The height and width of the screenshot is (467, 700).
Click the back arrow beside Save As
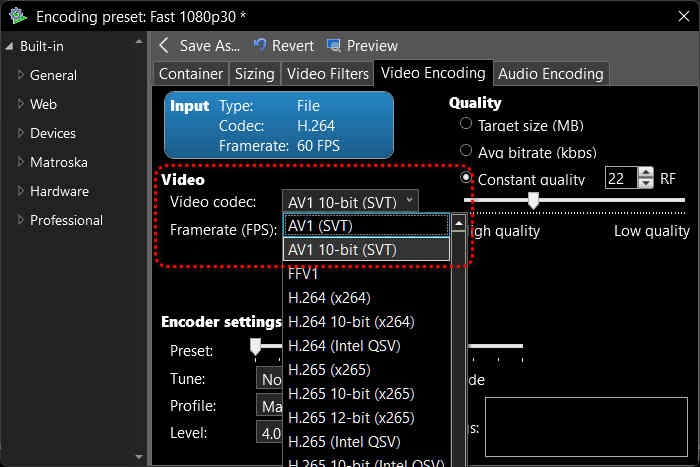[164, 45]
